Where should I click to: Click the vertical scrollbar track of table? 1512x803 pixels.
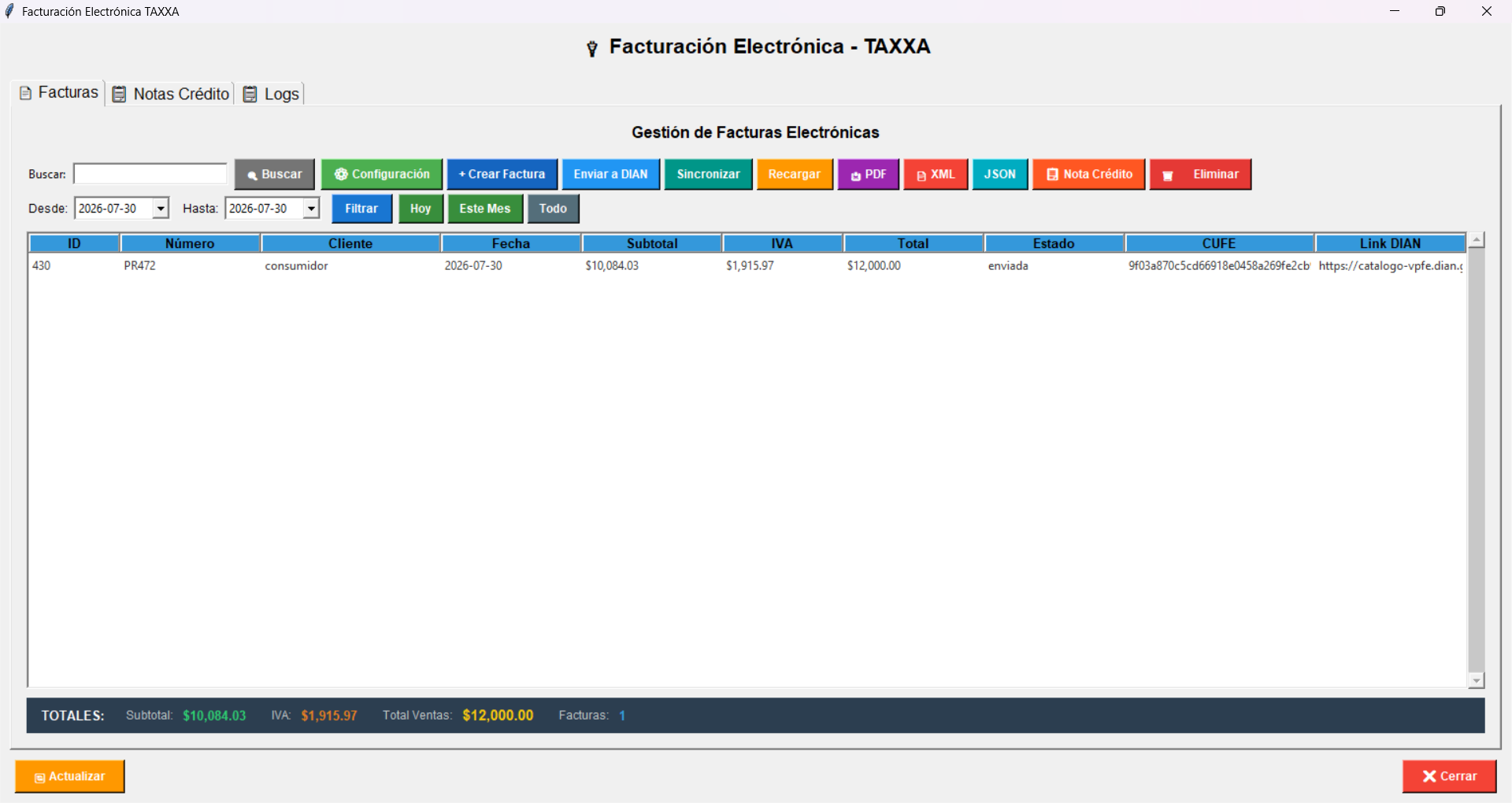pyautogui.click(x=1477, y=461)
